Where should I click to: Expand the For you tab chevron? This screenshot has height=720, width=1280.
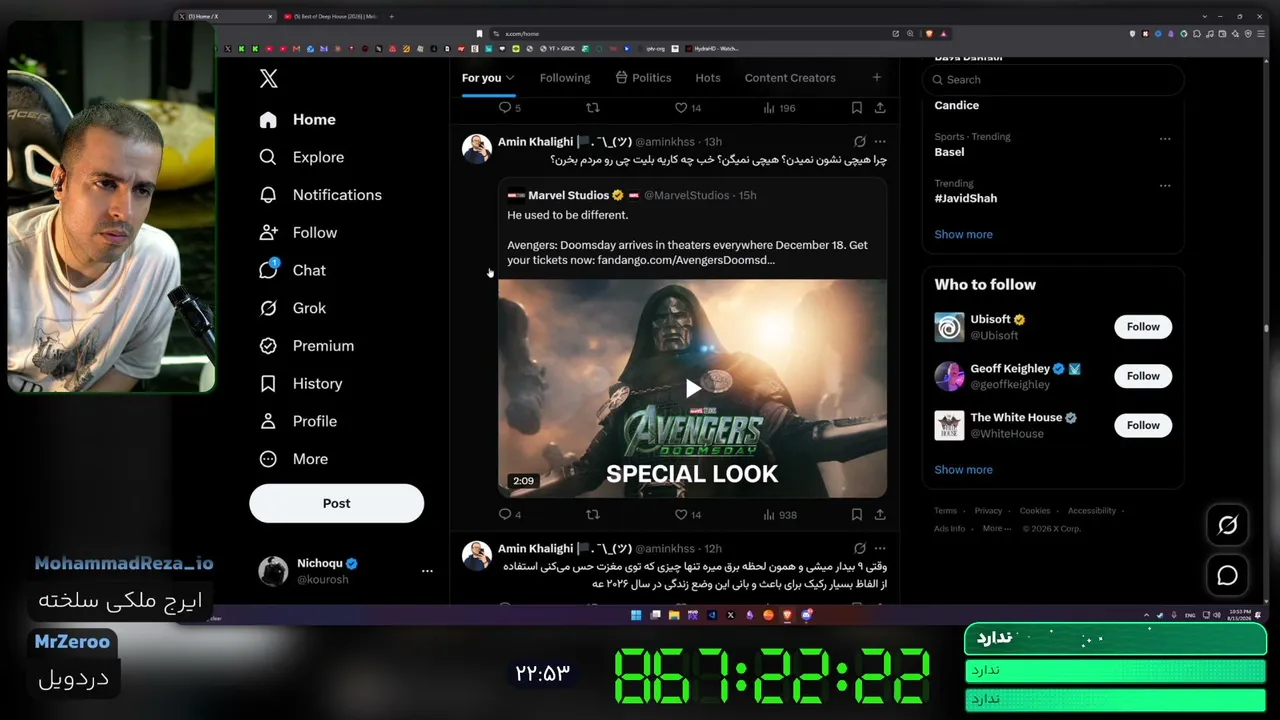[510, 78]
